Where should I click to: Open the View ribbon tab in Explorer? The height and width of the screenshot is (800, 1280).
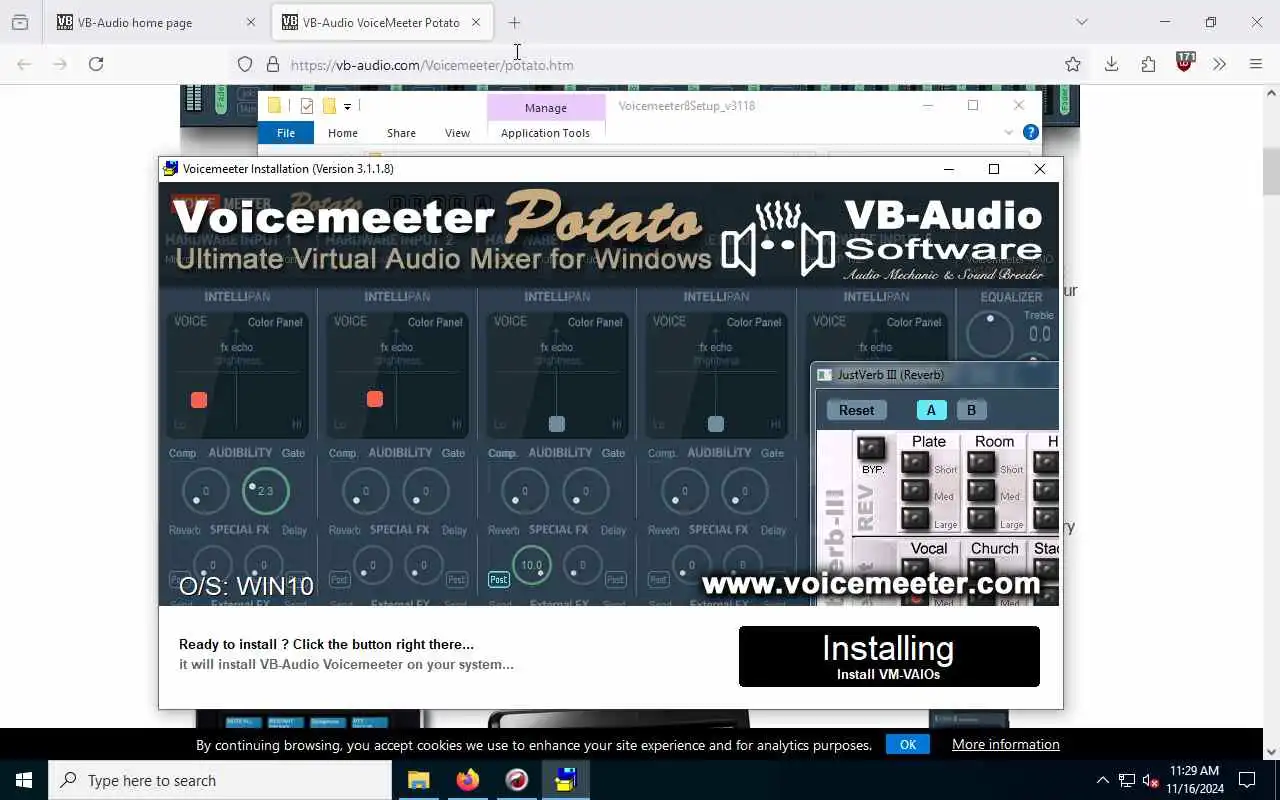(457, 132)
